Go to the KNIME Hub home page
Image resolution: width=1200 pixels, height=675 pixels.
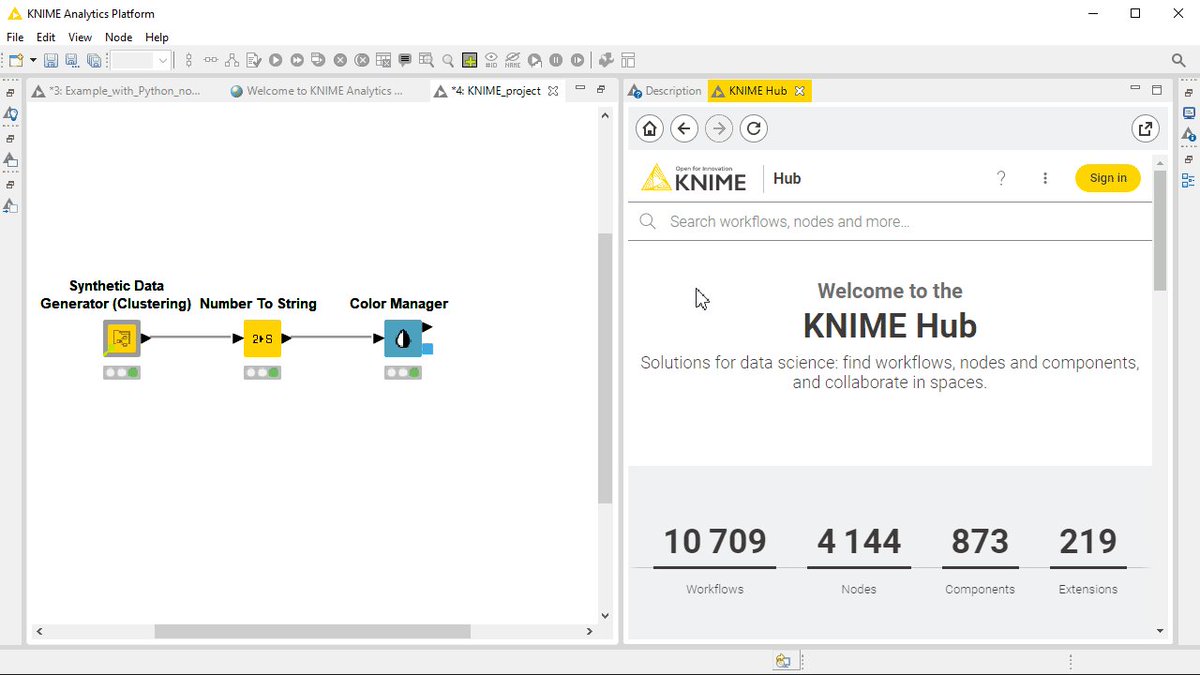(x=650, y=128)
